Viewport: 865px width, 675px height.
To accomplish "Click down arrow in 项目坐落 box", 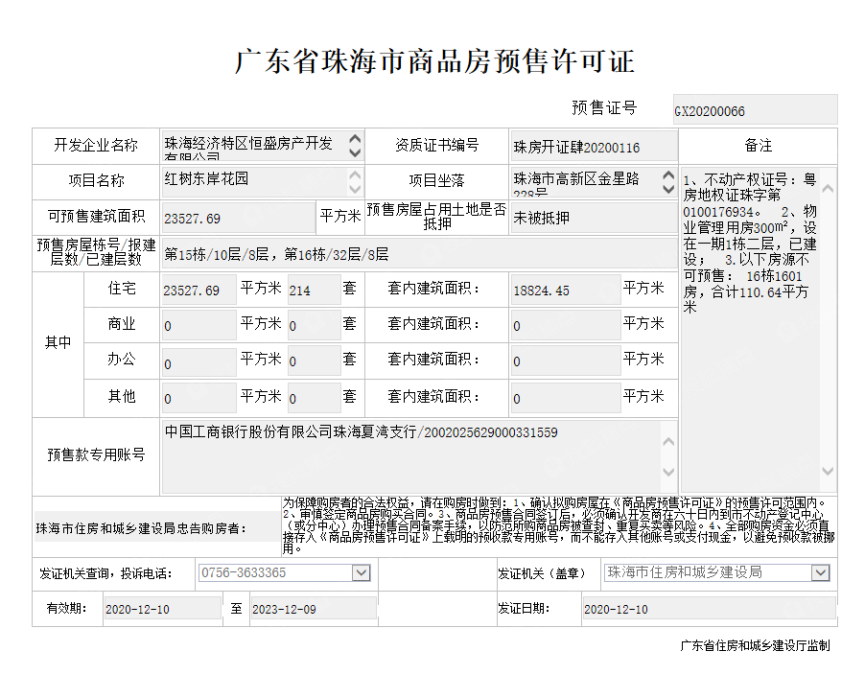I will click(x=668, y=189).
